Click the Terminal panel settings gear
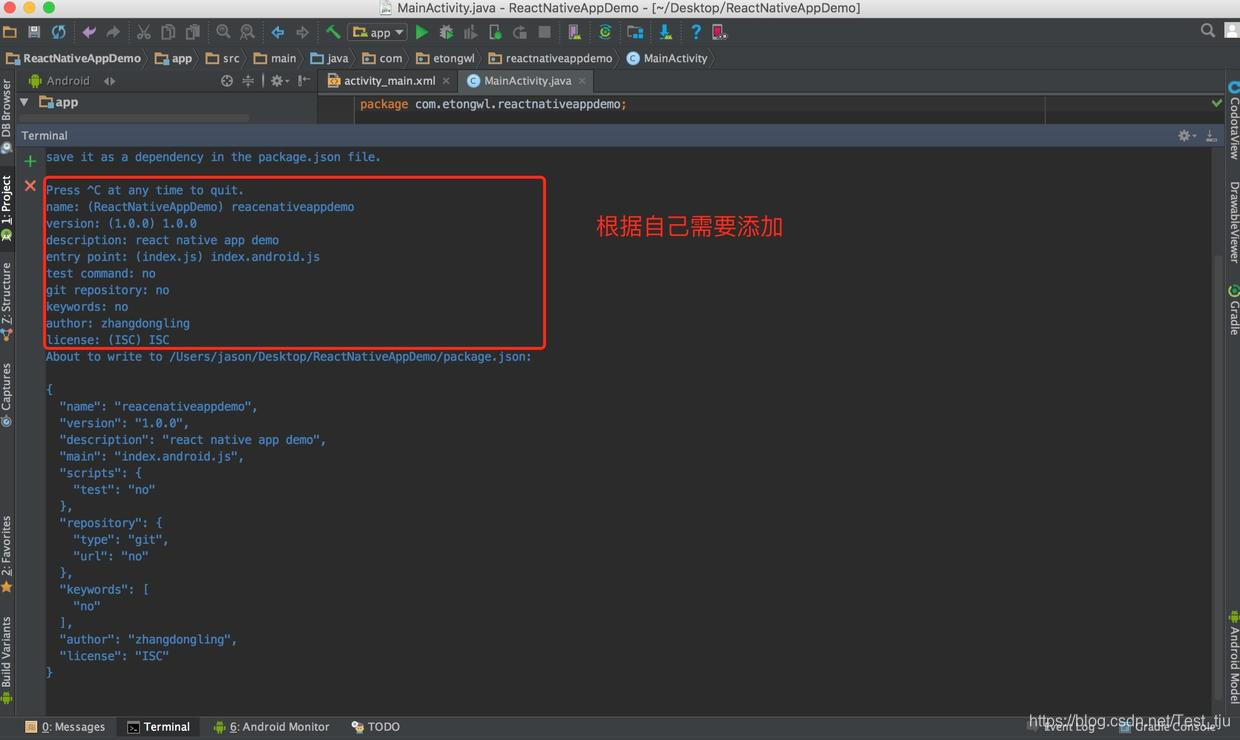 [x=1186, y=135]
